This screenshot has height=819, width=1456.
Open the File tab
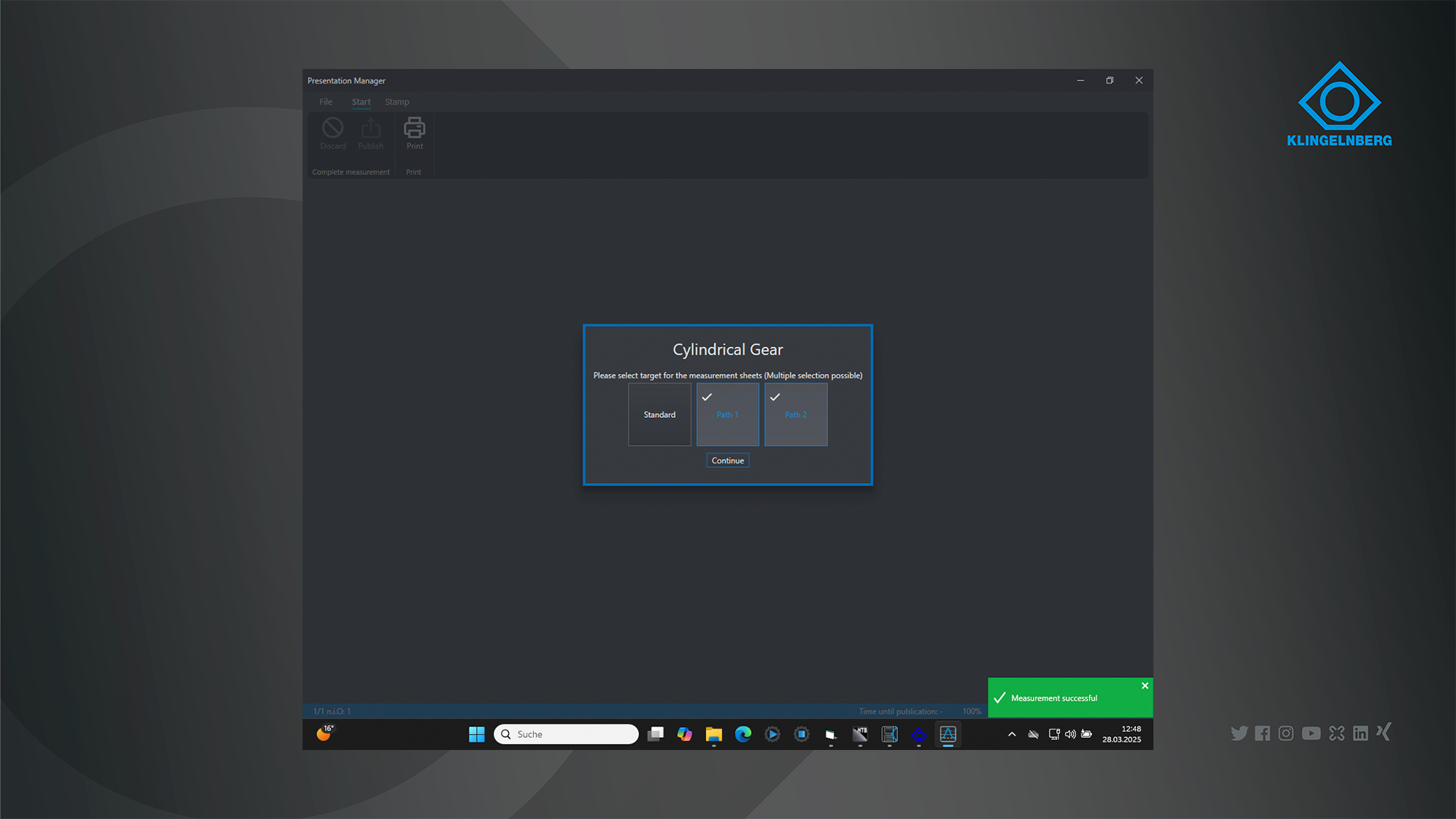point(326,102)
